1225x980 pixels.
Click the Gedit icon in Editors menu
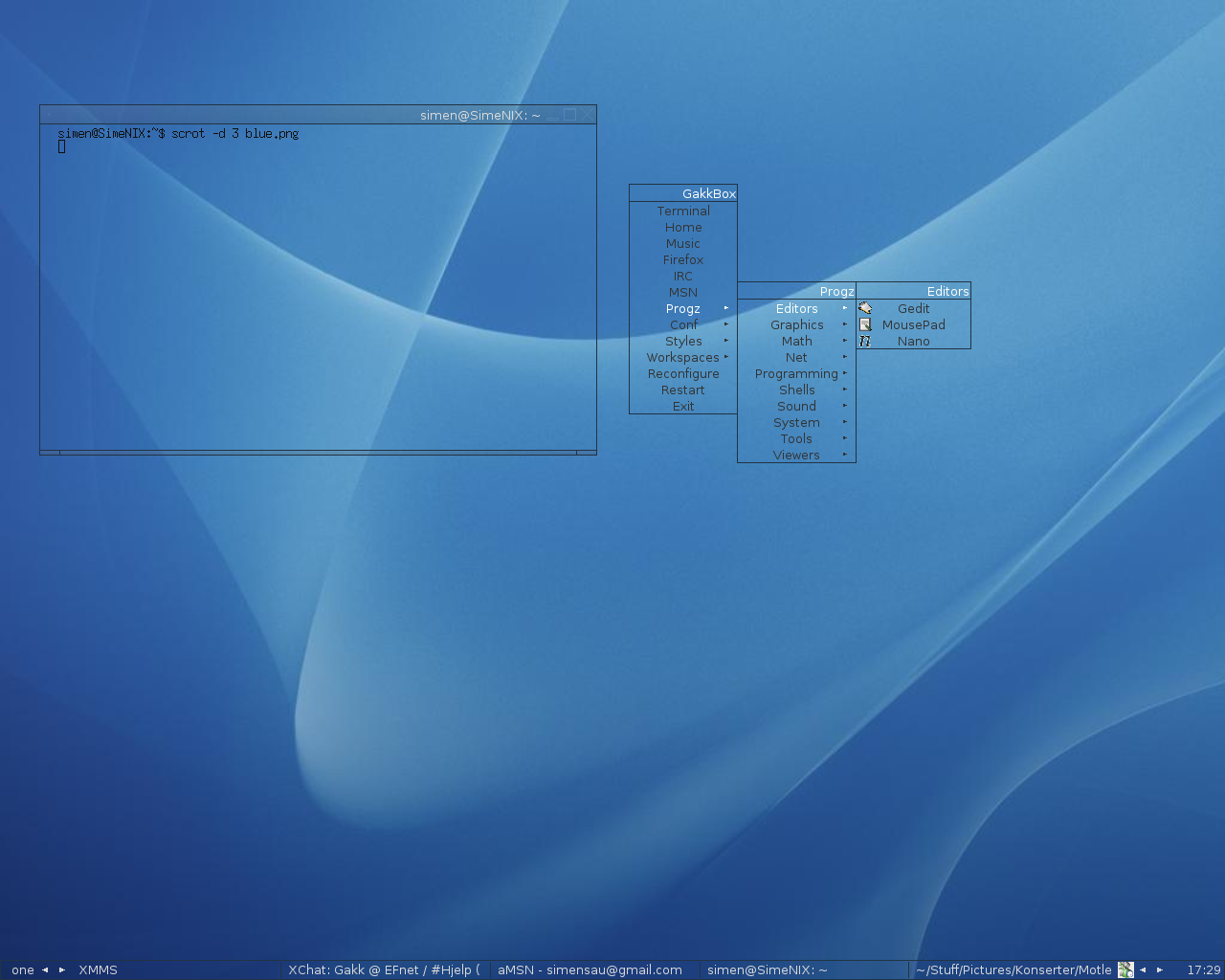point(865,308)
